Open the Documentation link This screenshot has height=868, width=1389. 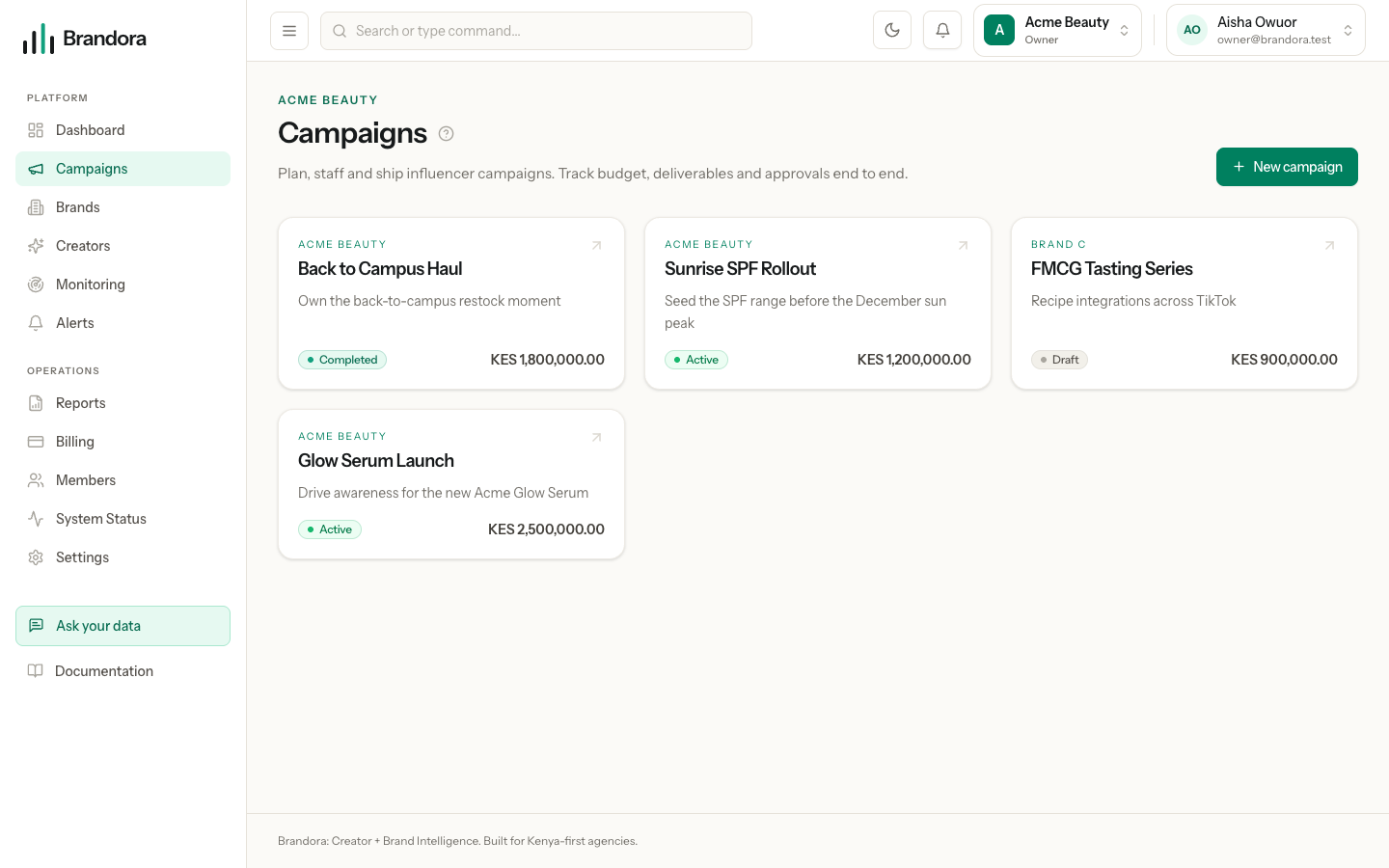(123, 671)
